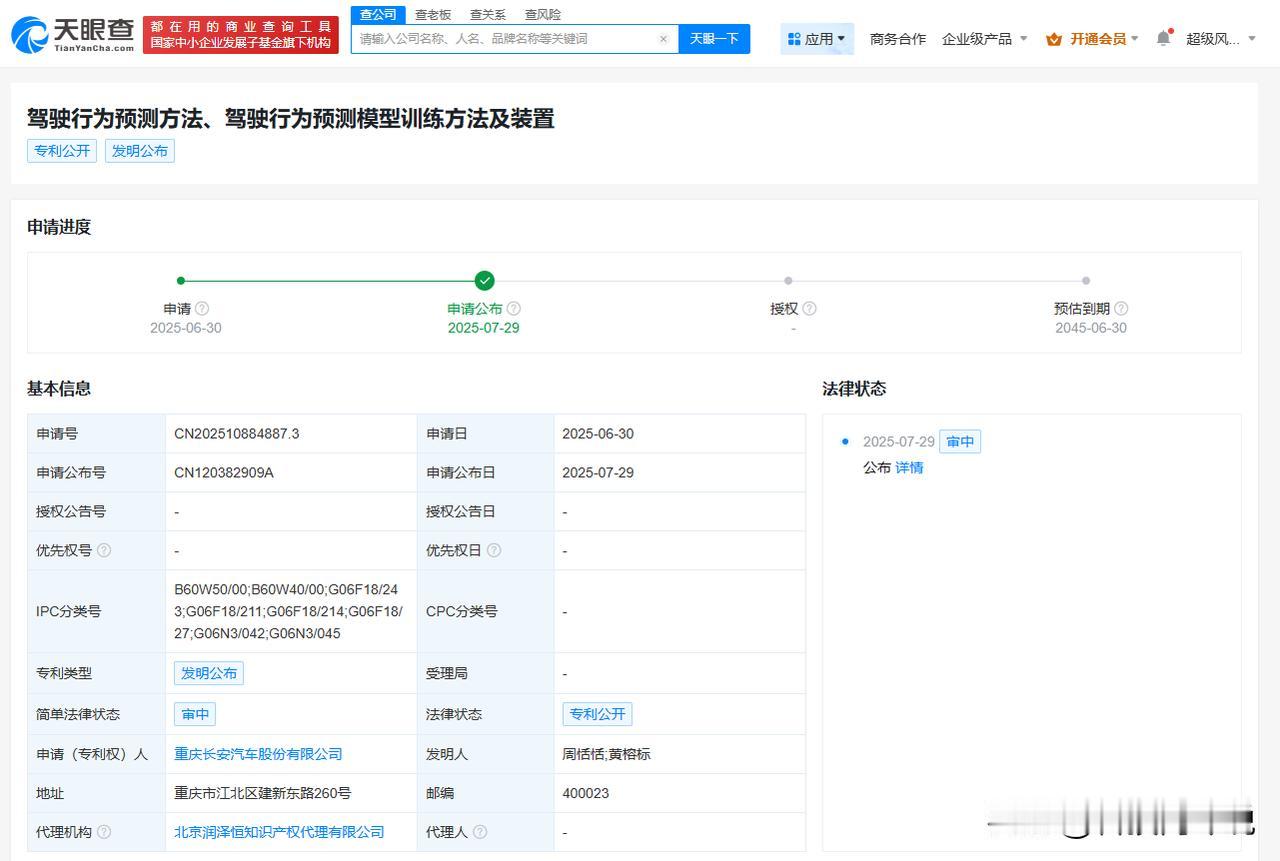Open notifications bell icon
The image size is (1280, 861).
click(1163, 38)
